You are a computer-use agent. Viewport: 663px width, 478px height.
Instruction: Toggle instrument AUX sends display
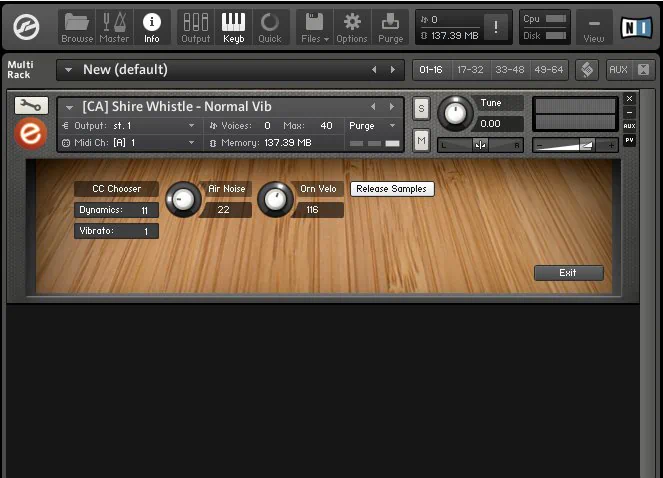coord(629,126)
